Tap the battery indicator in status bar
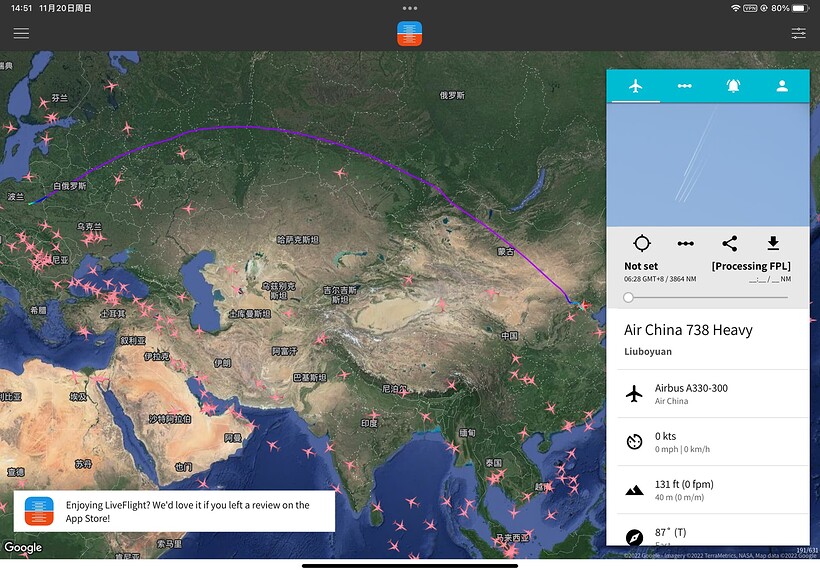Image resolution: width=820 pixels, height=572 pixels. pyautogui.click(x=801, y=8)
